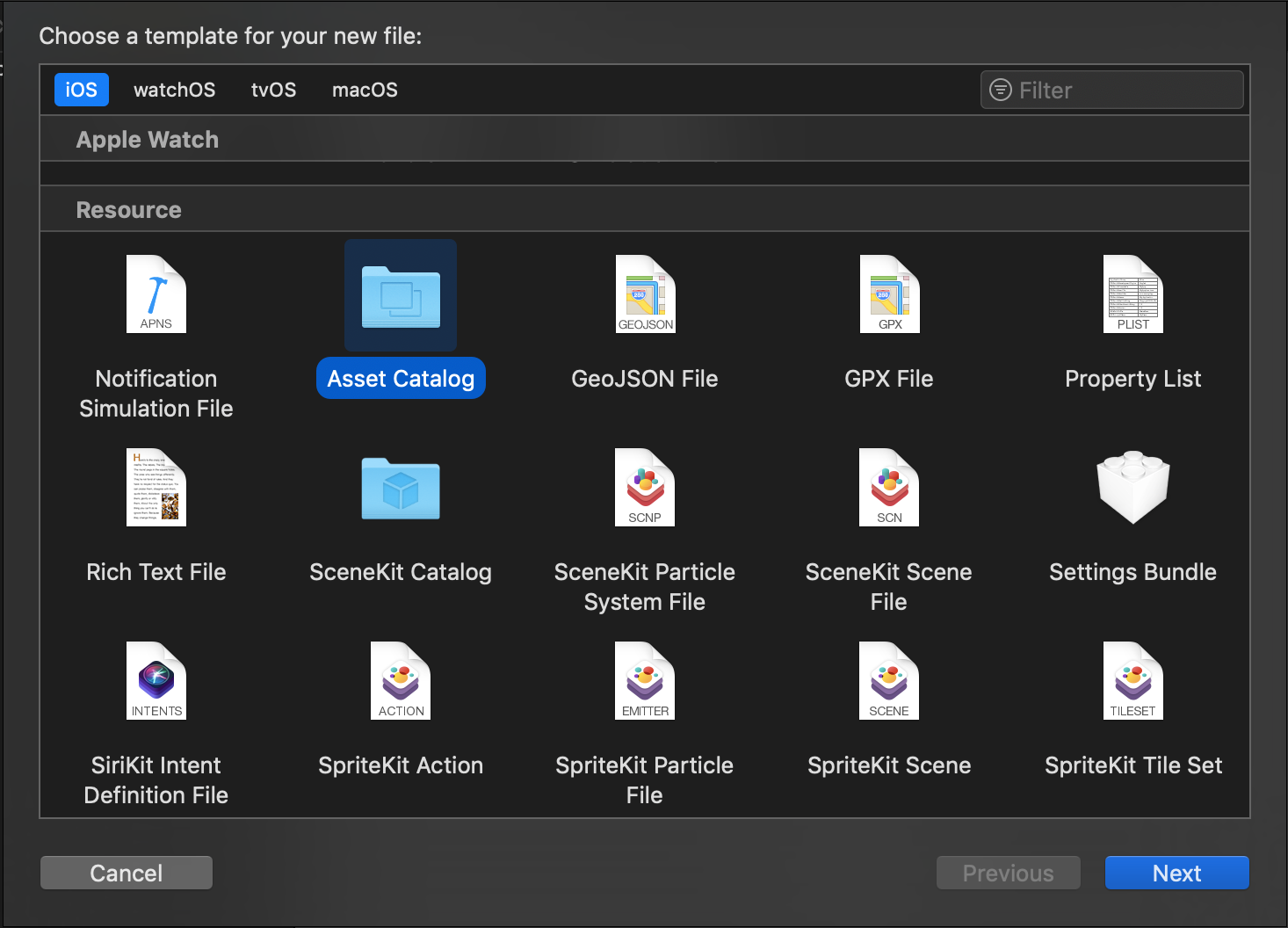Select the SpriteKit Scene template icon
This screenshot has height=928, width=1288.
click(889, 681)
